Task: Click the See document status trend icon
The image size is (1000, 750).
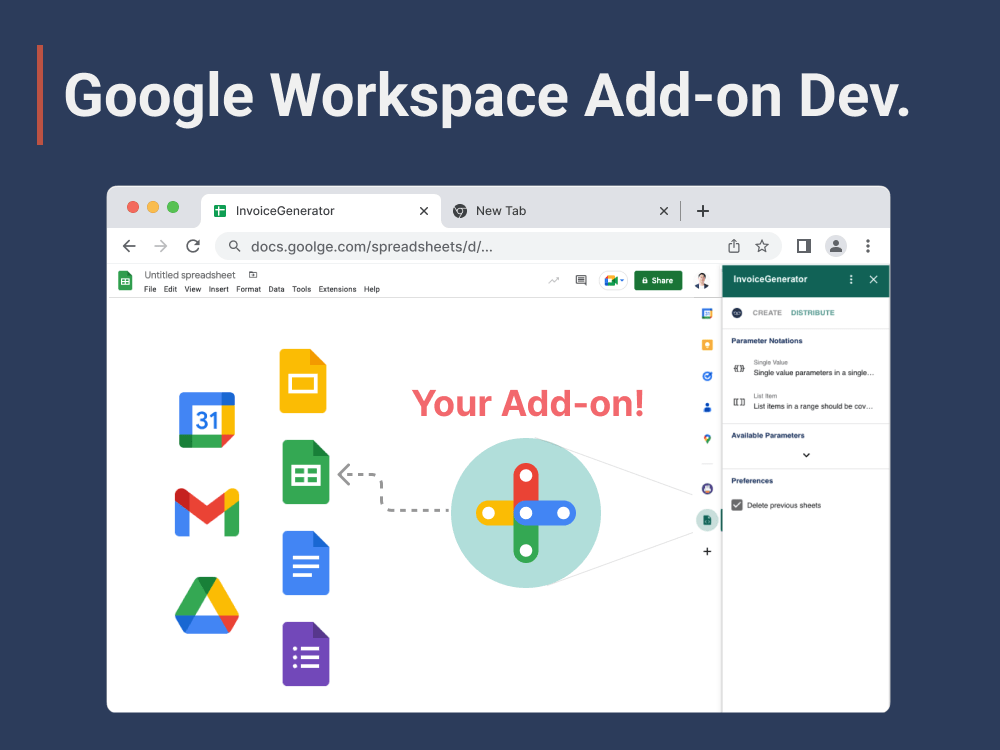Action: pos(553,280)
